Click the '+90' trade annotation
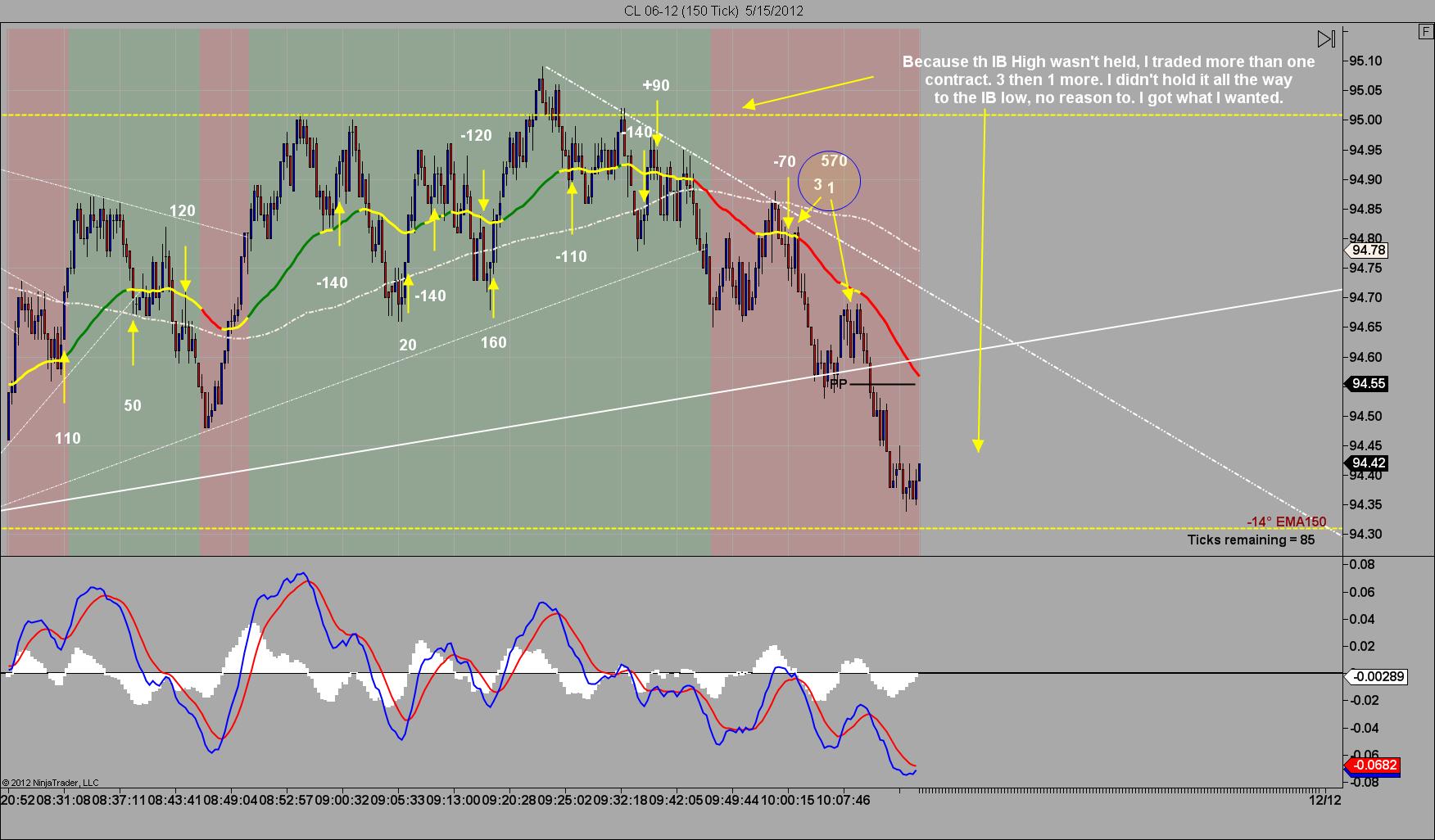Screen dimensions: 1435x840 [x=655, y=85]
